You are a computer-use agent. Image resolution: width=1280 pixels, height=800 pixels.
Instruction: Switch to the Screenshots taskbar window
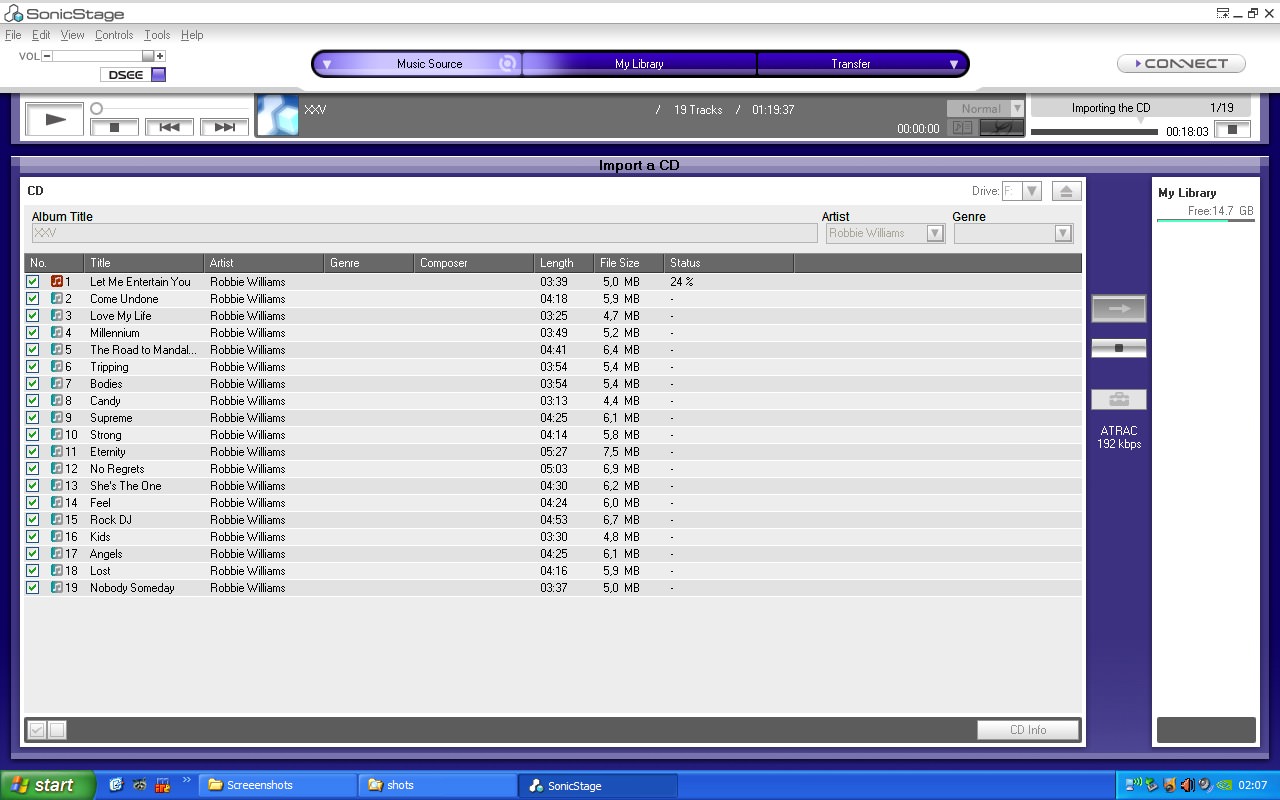tap(277, 785)
